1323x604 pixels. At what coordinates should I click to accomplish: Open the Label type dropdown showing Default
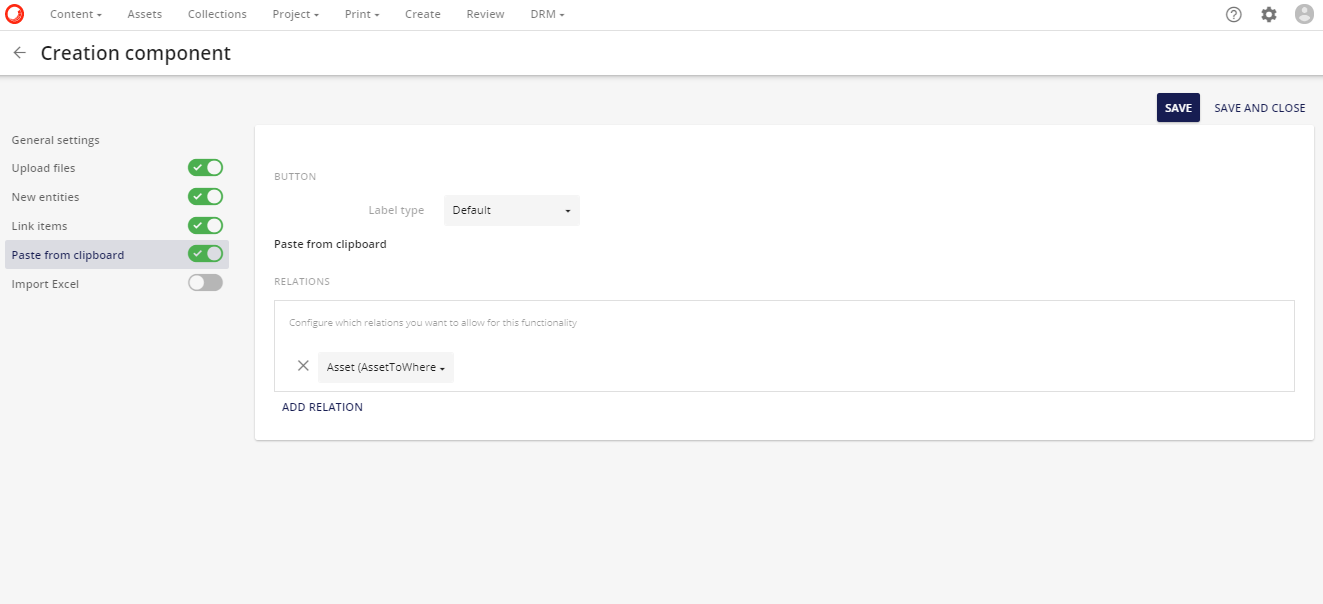(x=511, y=210)
